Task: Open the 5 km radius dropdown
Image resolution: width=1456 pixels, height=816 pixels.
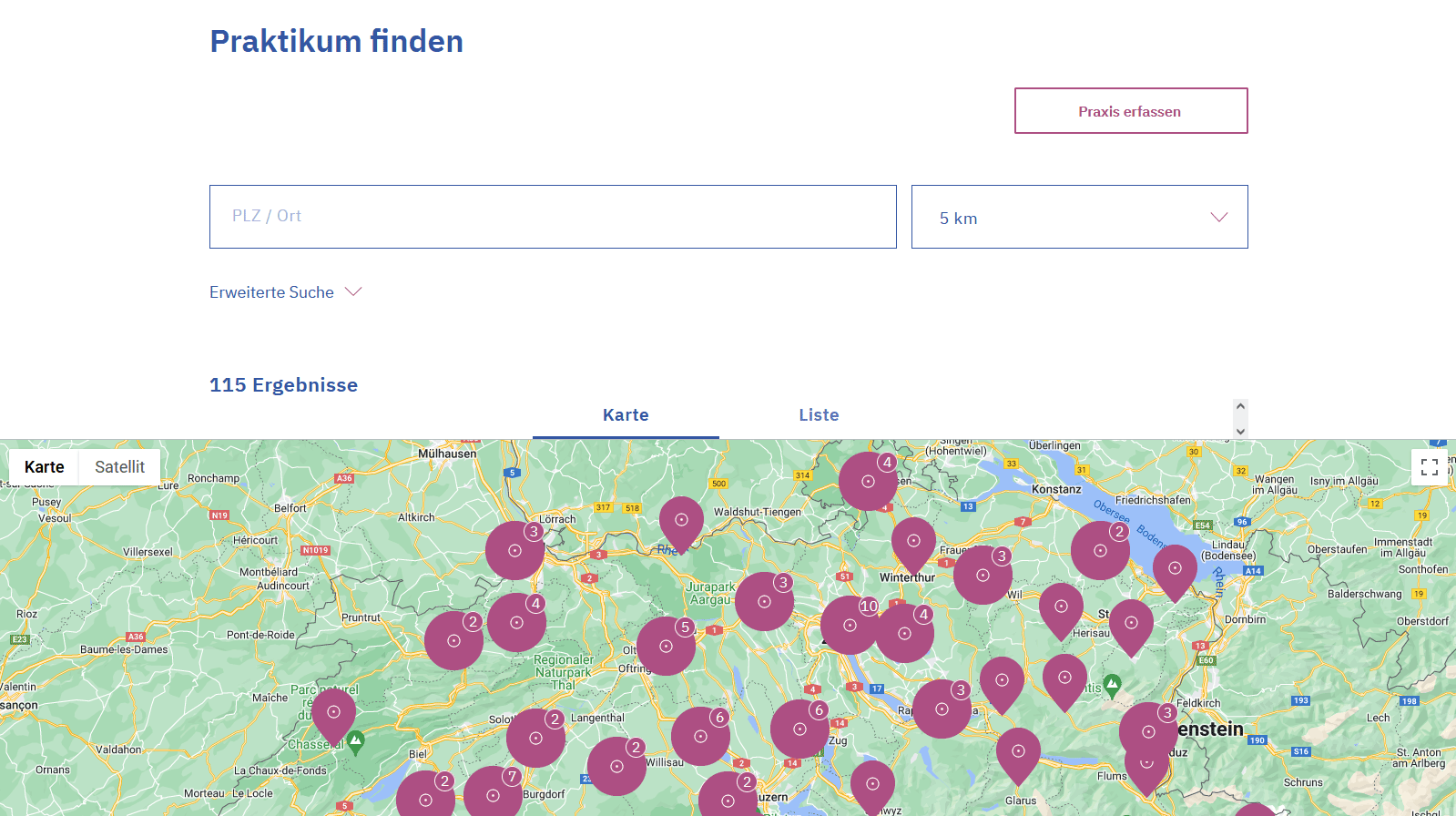Action: (1079, 218)
